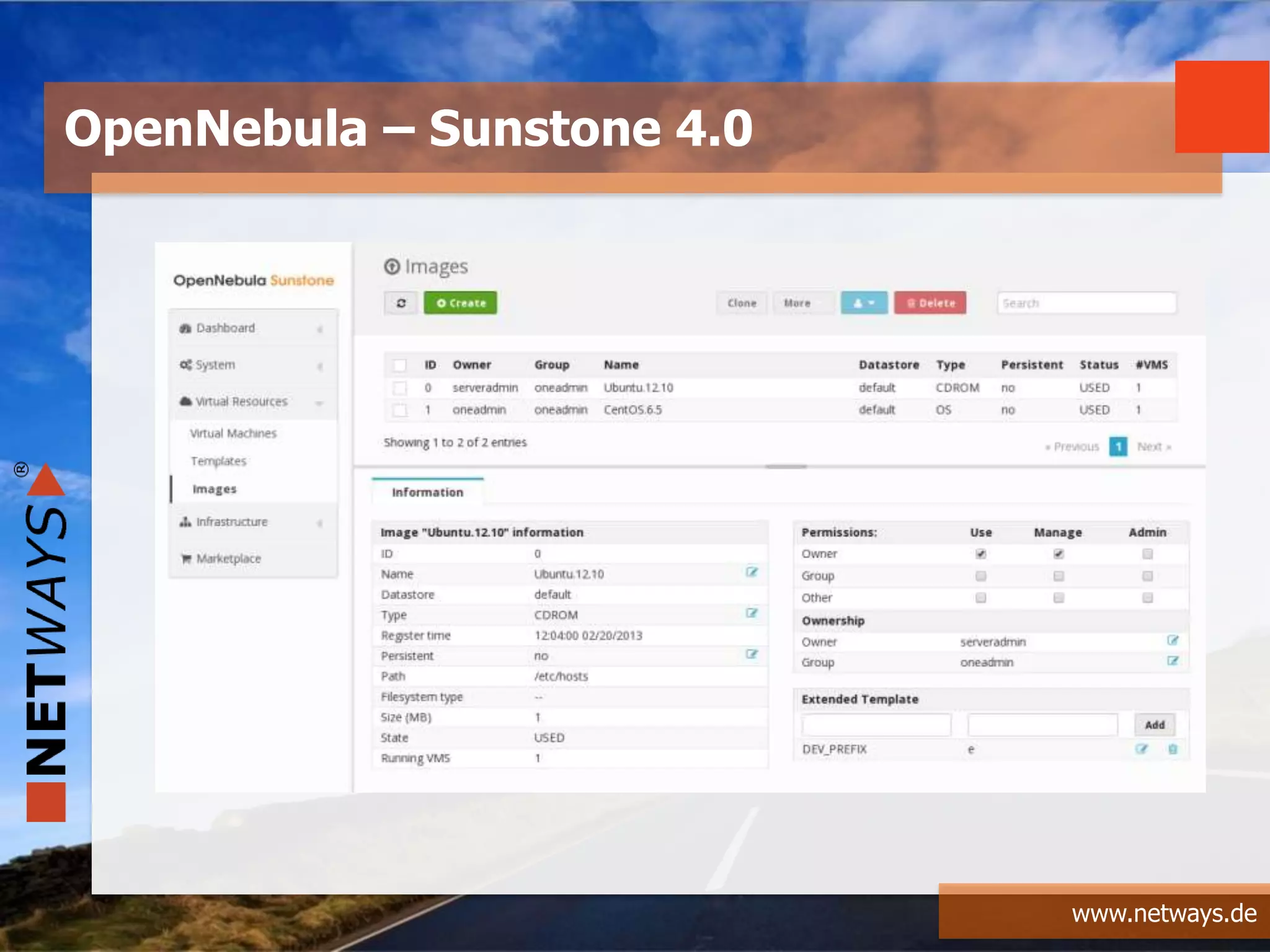Toggle Other Manage permission checkbox
Screen dimensions: 1270x952
1059,598
